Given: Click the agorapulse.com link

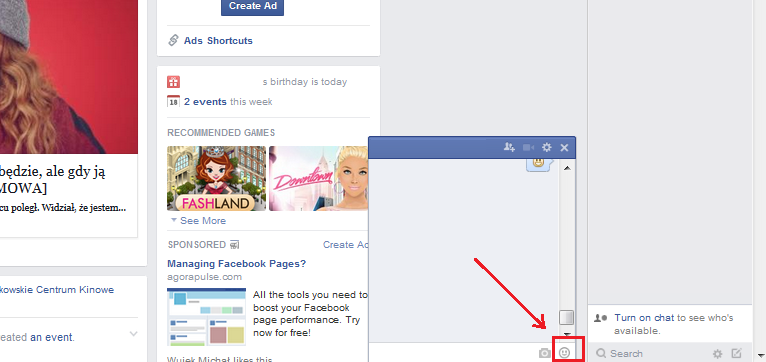Looking at the screenshot, I should pos(204,277).
